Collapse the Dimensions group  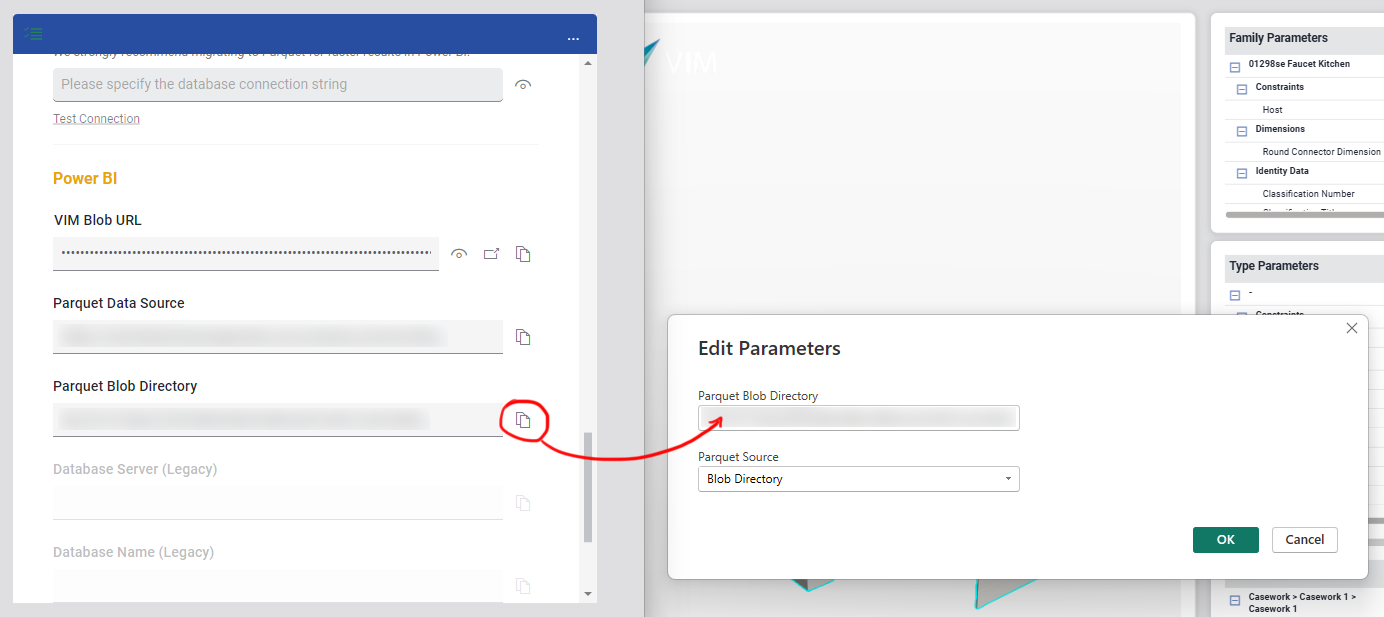[1242, 131]
